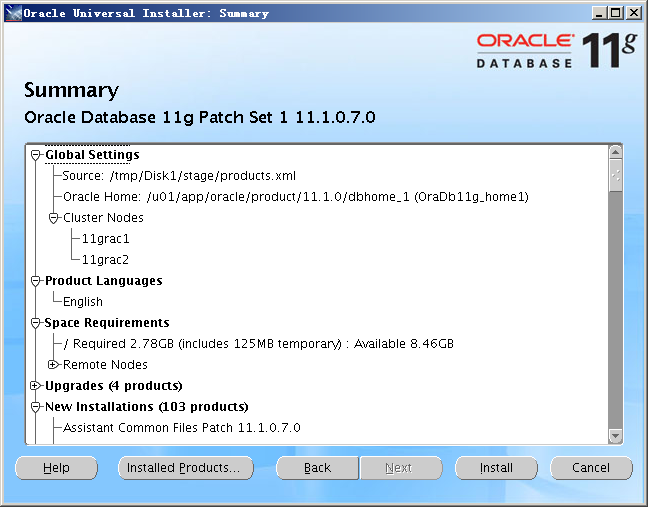Open the Help dialog
Viewport: 648px width, 507px height.
pos(56,468)
